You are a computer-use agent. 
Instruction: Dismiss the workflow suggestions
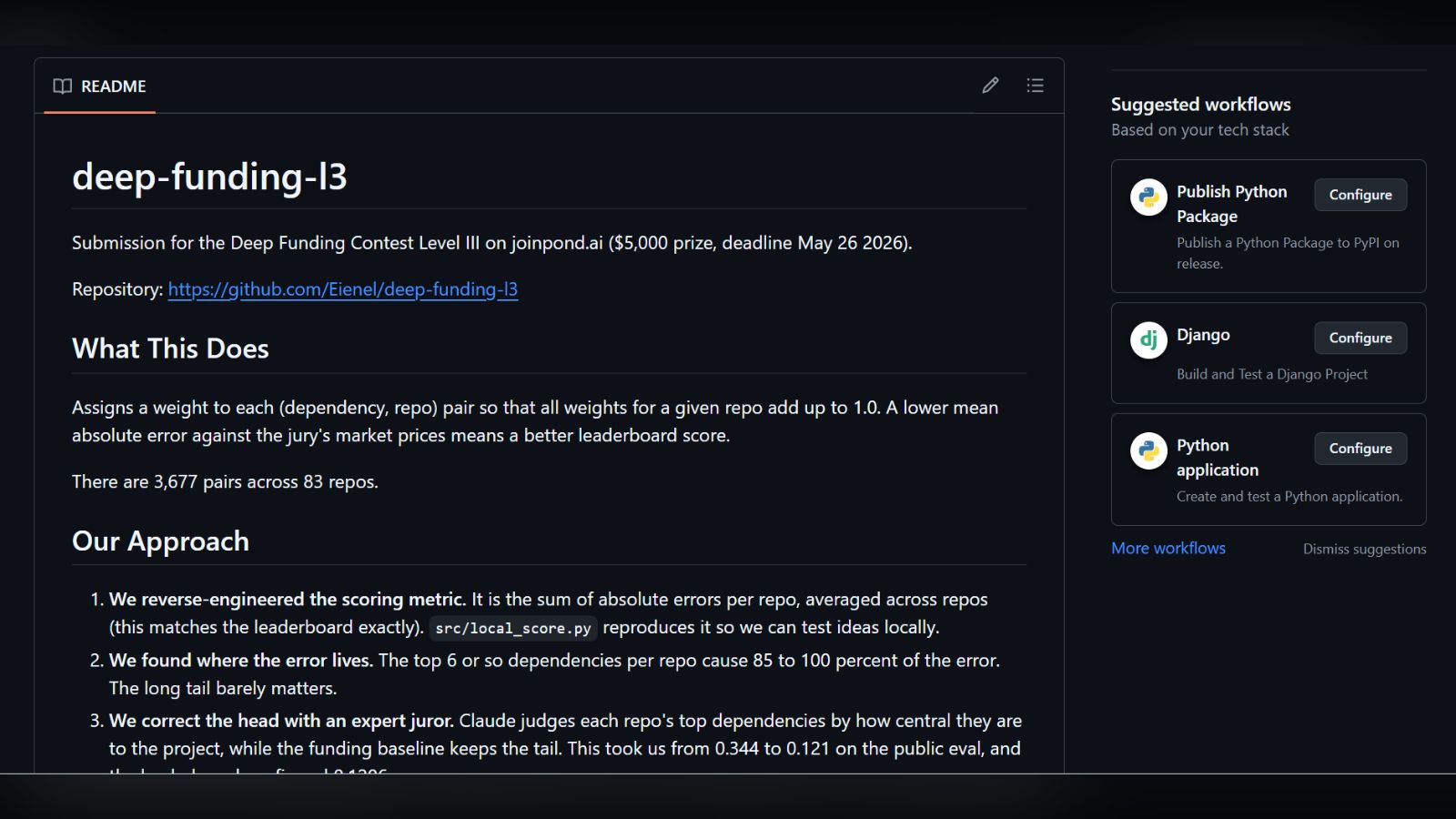coord(1364,549)
